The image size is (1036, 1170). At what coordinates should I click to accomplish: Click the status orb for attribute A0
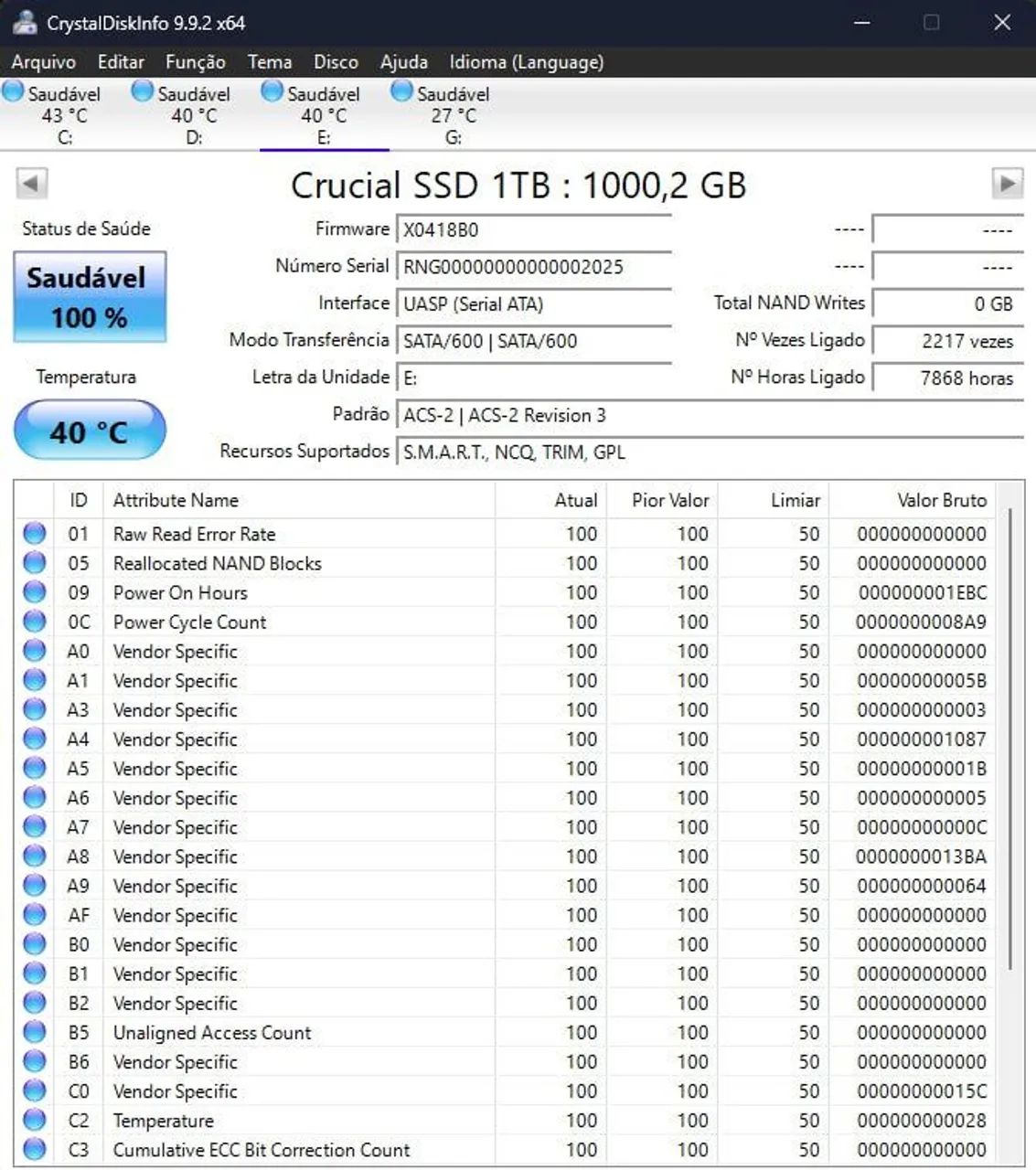coord(35,650)
